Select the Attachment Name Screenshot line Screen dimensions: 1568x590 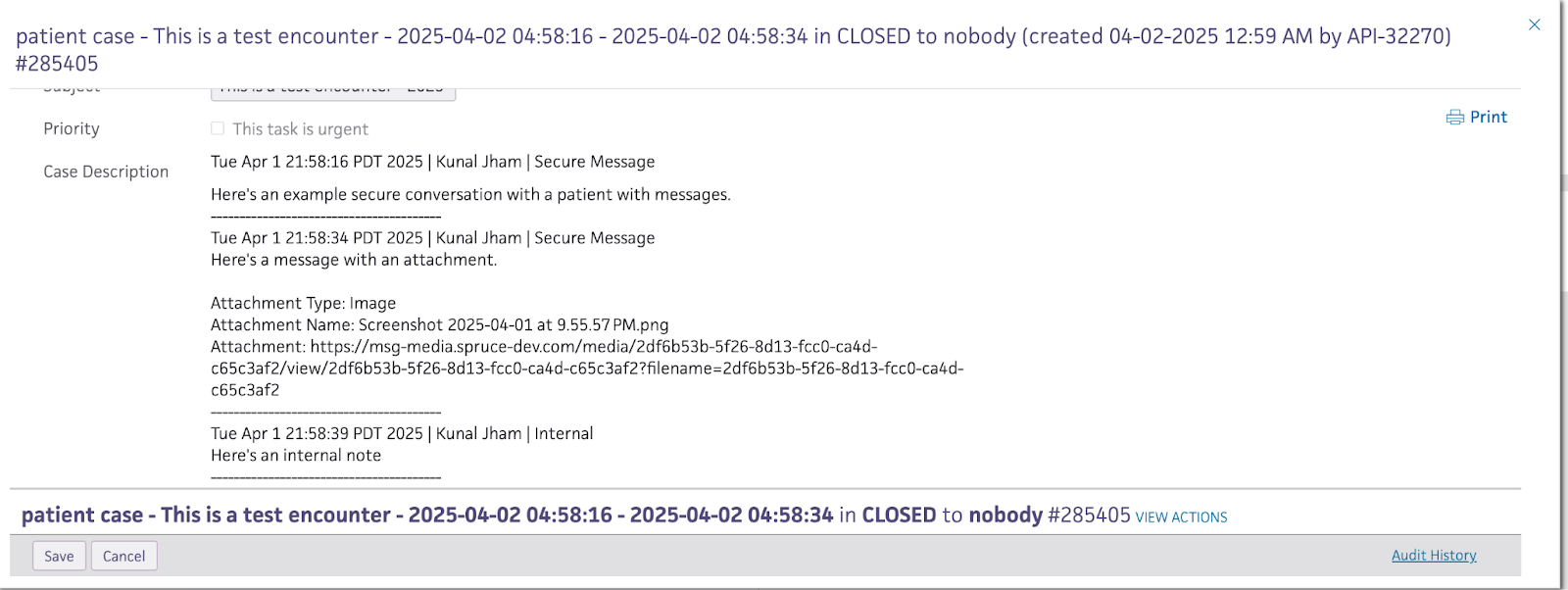click(x=439, y=324)
